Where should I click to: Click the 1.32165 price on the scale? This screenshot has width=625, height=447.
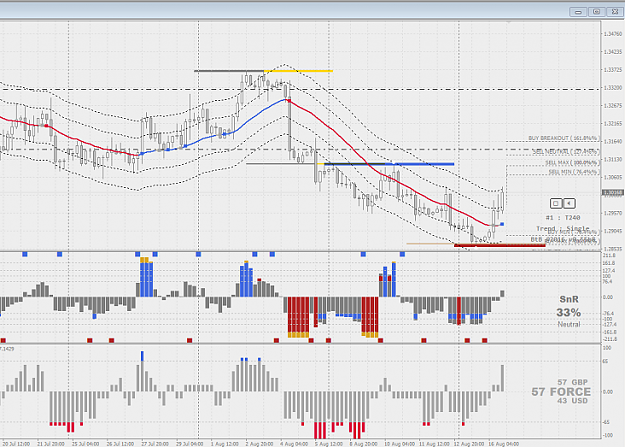pos(613,124)
